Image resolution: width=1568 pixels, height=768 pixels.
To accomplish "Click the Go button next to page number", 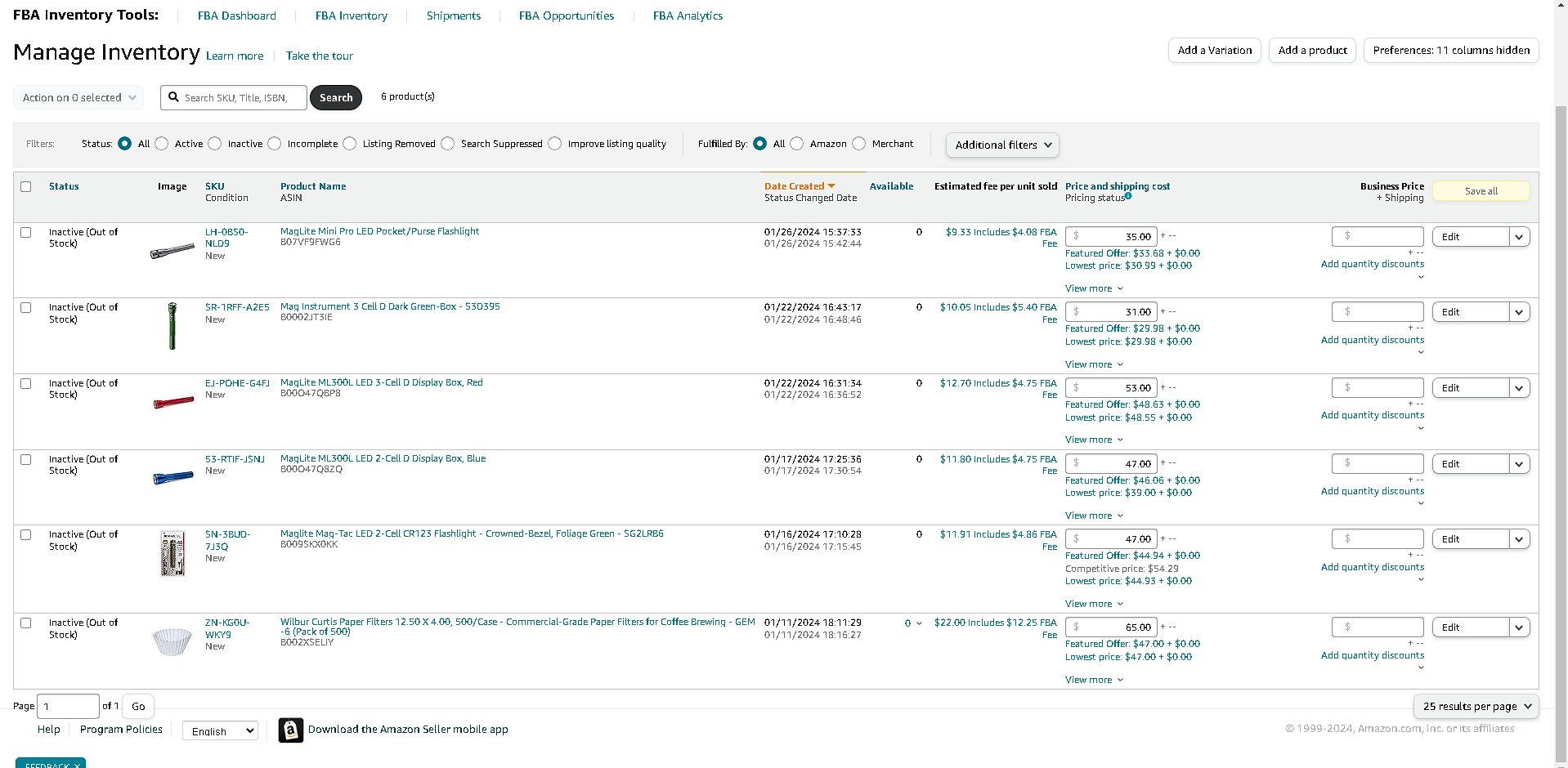I will pos(138,707).
